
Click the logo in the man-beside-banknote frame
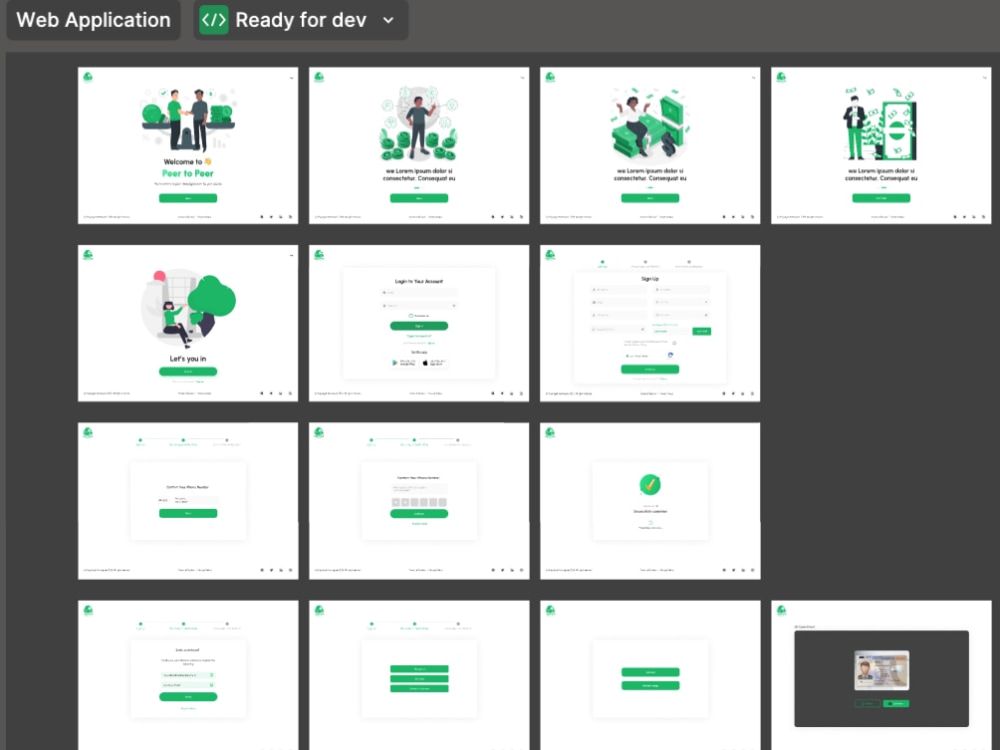781,77
